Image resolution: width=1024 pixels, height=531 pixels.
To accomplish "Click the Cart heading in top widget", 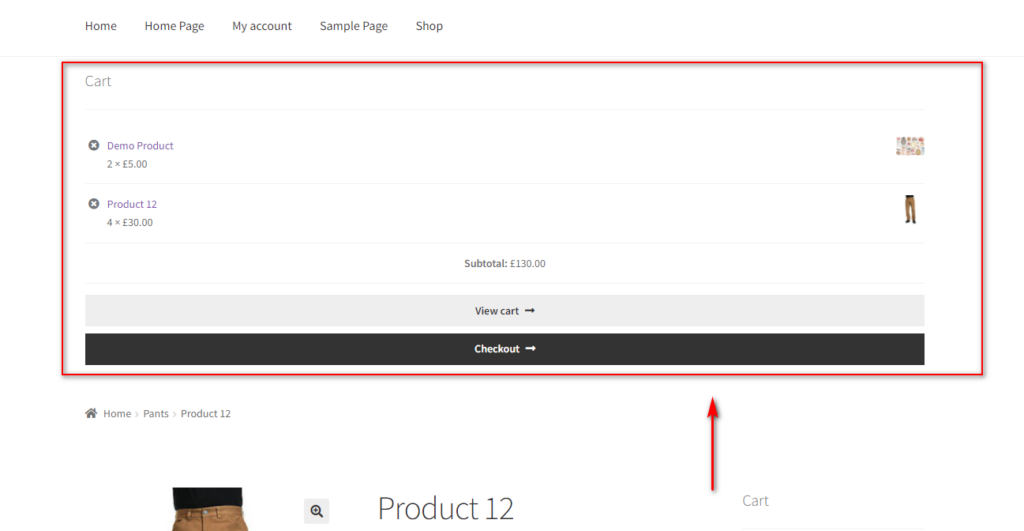I will coord(98,81).
